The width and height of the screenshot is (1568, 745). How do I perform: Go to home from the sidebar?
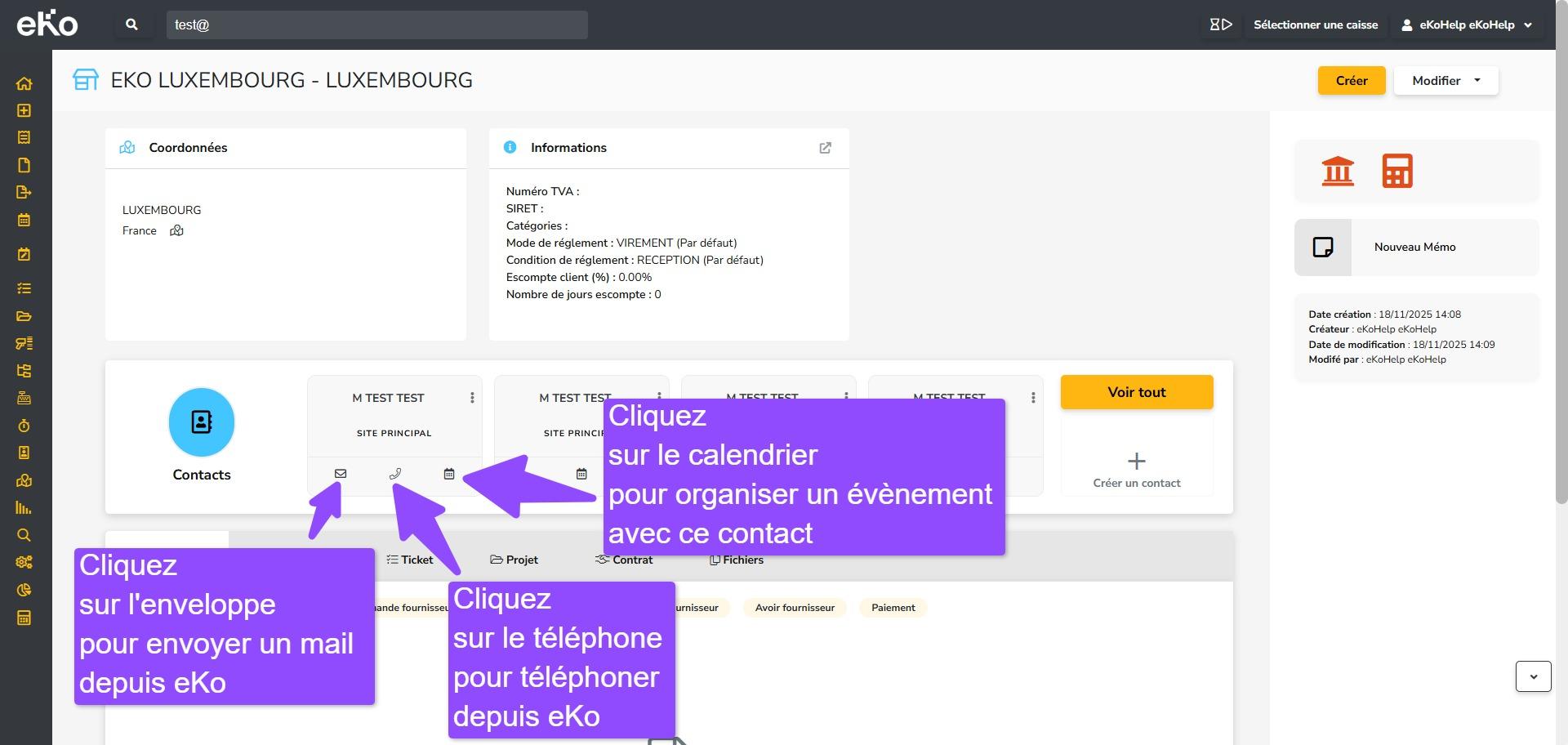[x=24, y=83]
